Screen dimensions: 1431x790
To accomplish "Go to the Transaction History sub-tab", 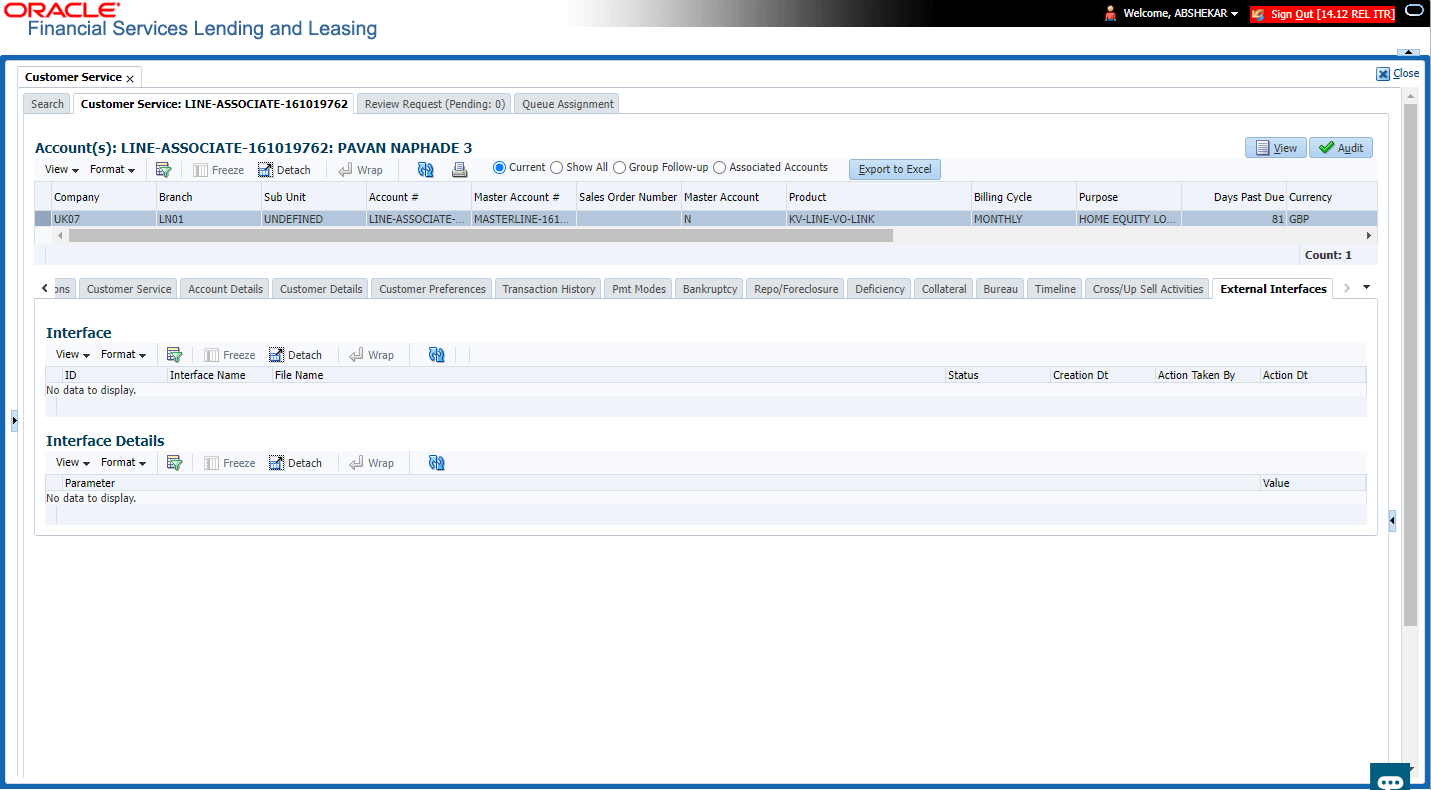I will pos(549,289).
